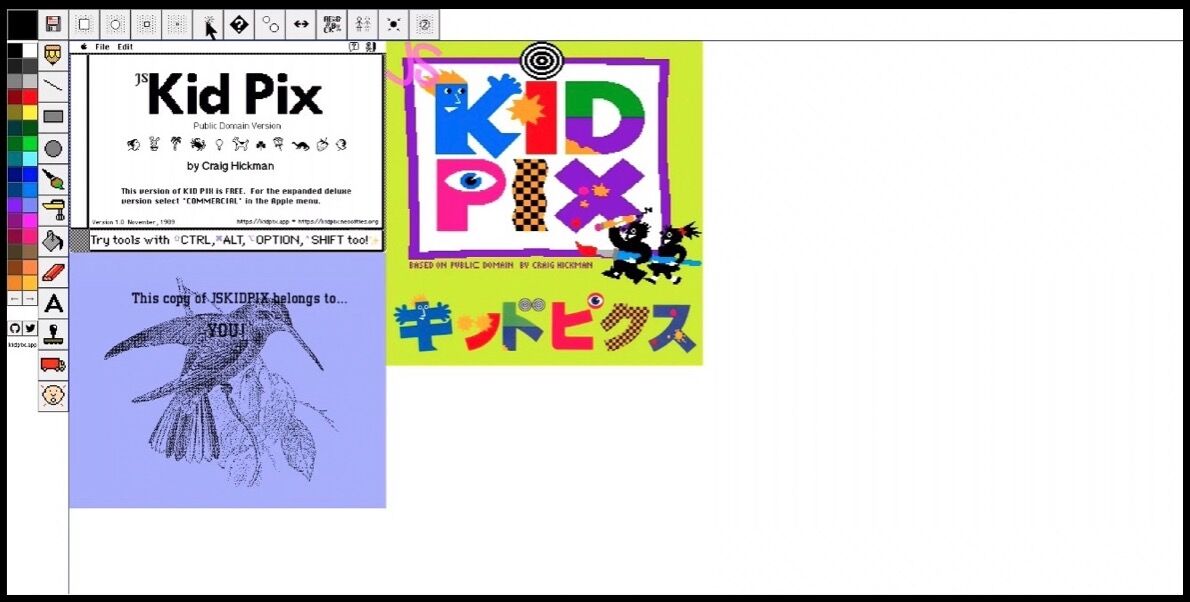Click the 'by Craig Hickman' text
This screenshot has width=1190, height=602.
tap(230, 166)
